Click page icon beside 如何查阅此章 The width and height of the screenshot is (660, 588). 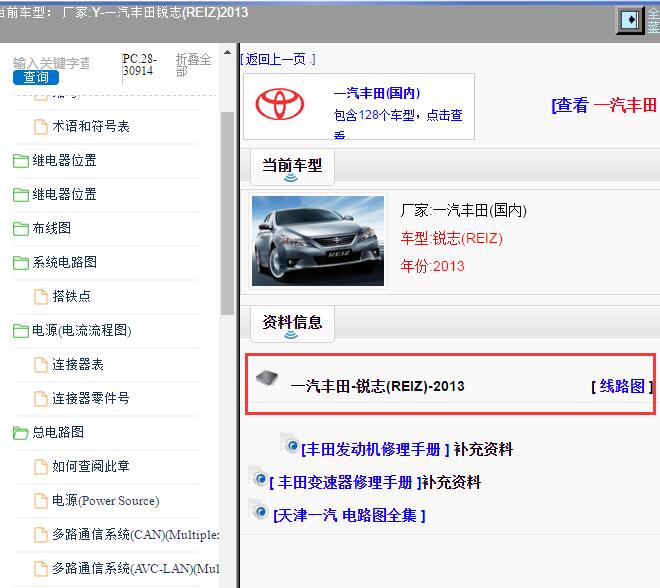(41, 467)
